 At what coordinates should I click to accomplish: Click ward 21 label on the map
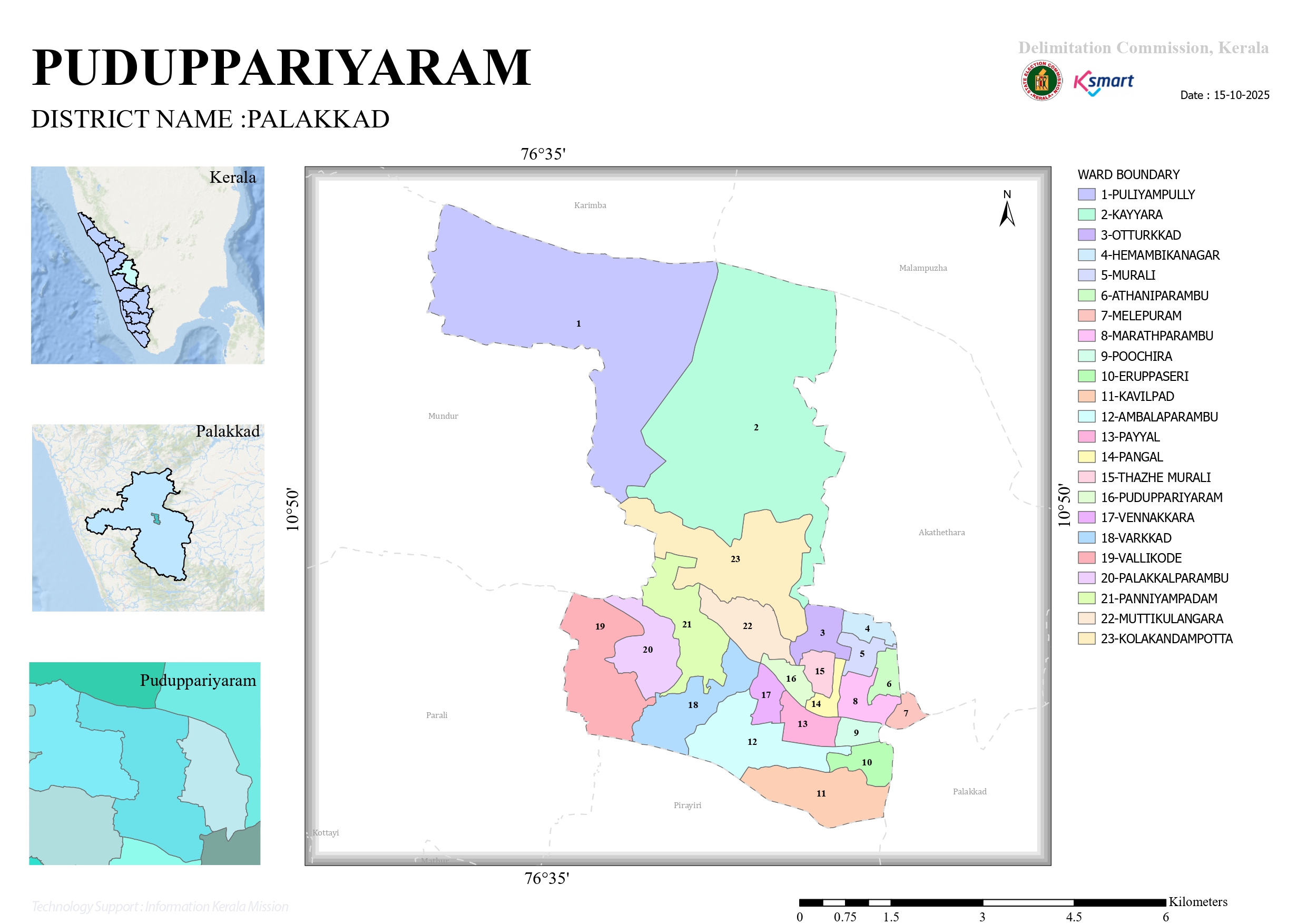687,625
